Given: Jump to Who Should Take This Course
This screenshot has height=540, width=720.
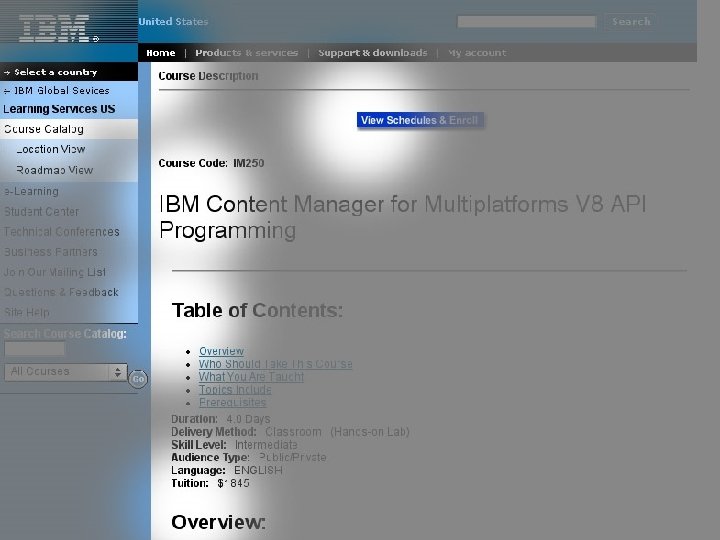Looking at the screenshot, I should click(x=276, y=364).
